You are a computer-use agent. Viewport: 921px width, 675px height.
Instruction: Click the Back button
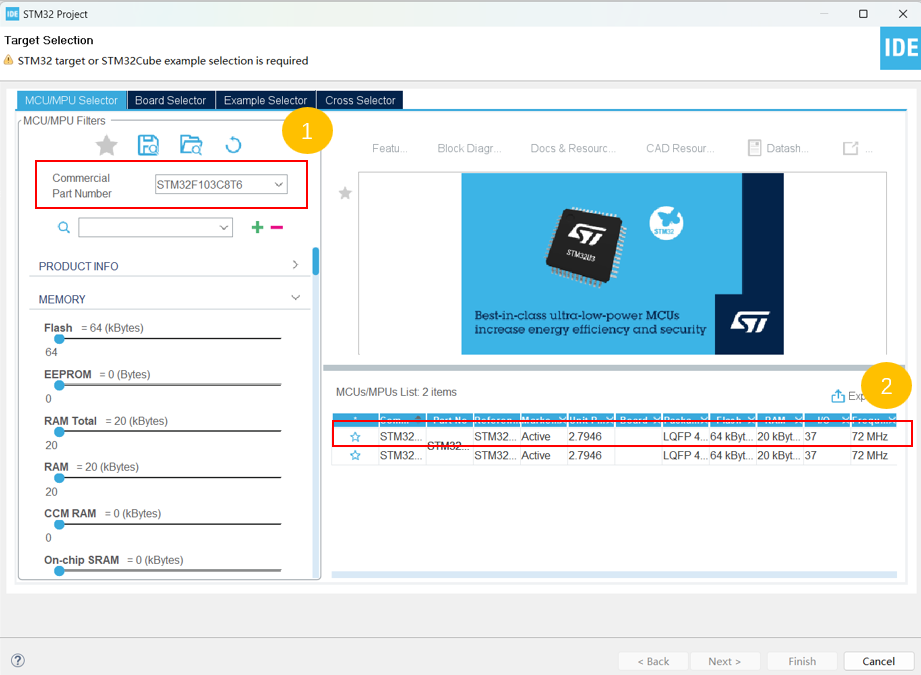coord(653,661)
